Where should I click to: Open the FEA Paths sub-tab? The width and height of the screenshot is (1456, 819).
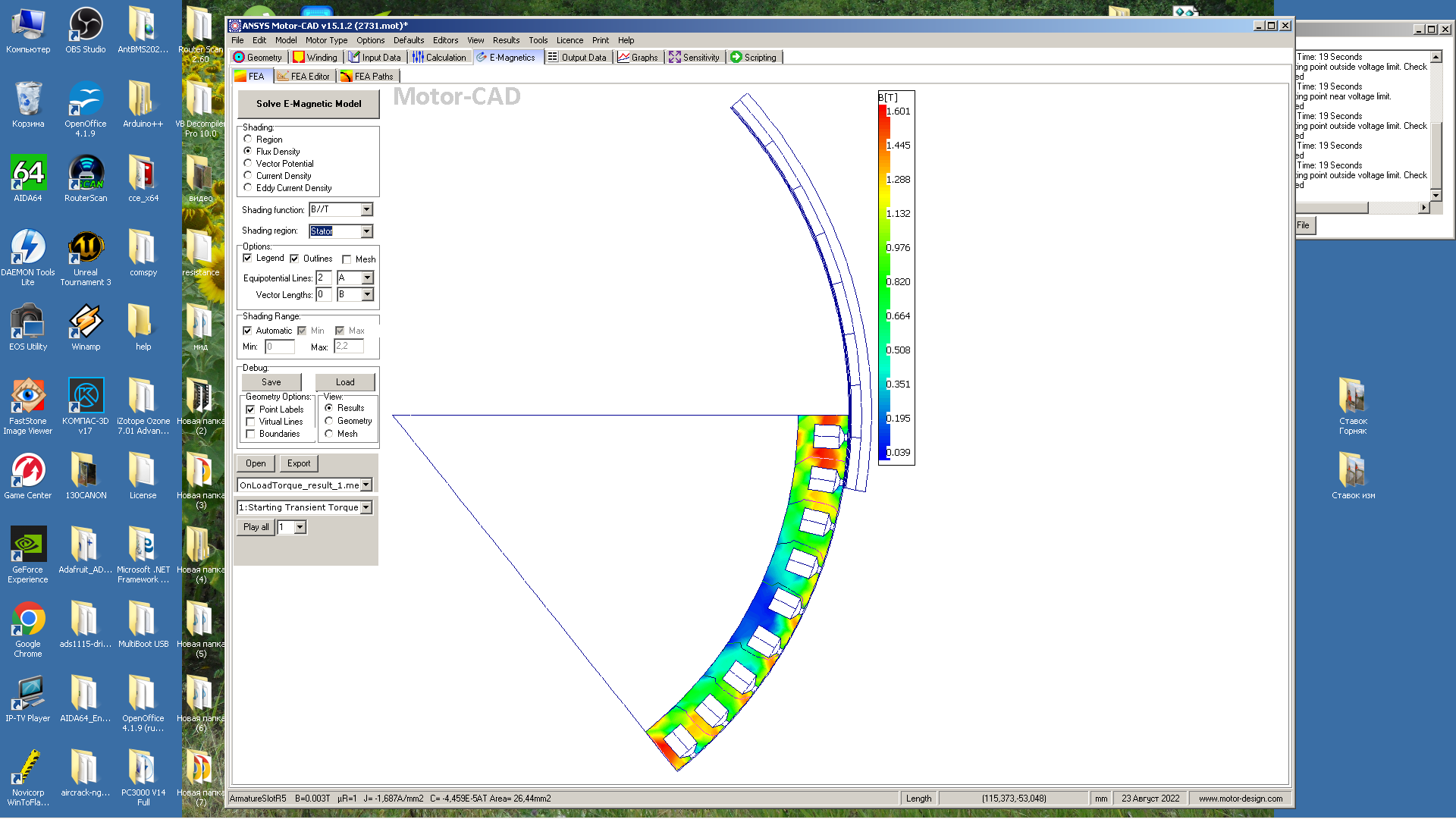pyautogui.click(x=367, y=77)
